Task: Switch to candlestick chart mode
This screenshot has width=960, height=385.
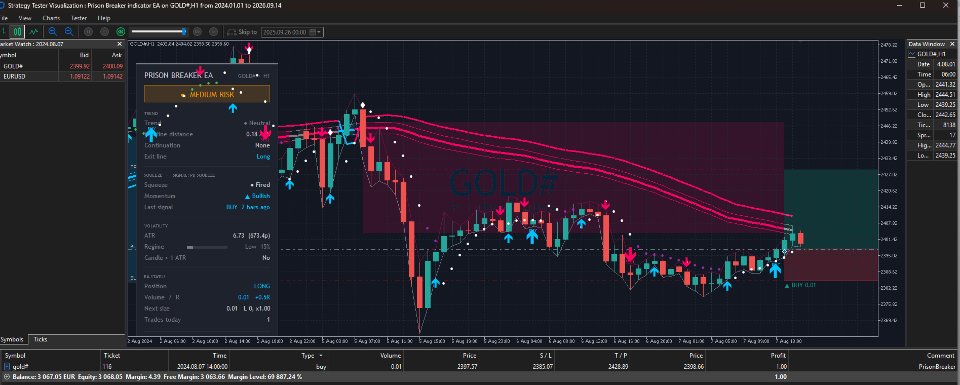Action: click(x=18, y=31)
